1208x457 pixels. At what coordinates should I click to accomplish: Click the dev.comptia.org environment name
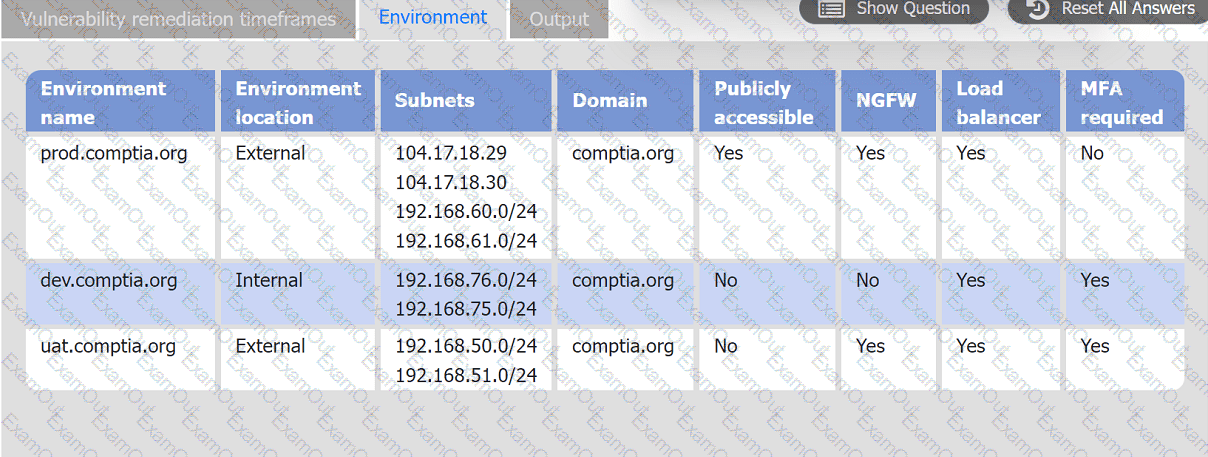point(109,281)
